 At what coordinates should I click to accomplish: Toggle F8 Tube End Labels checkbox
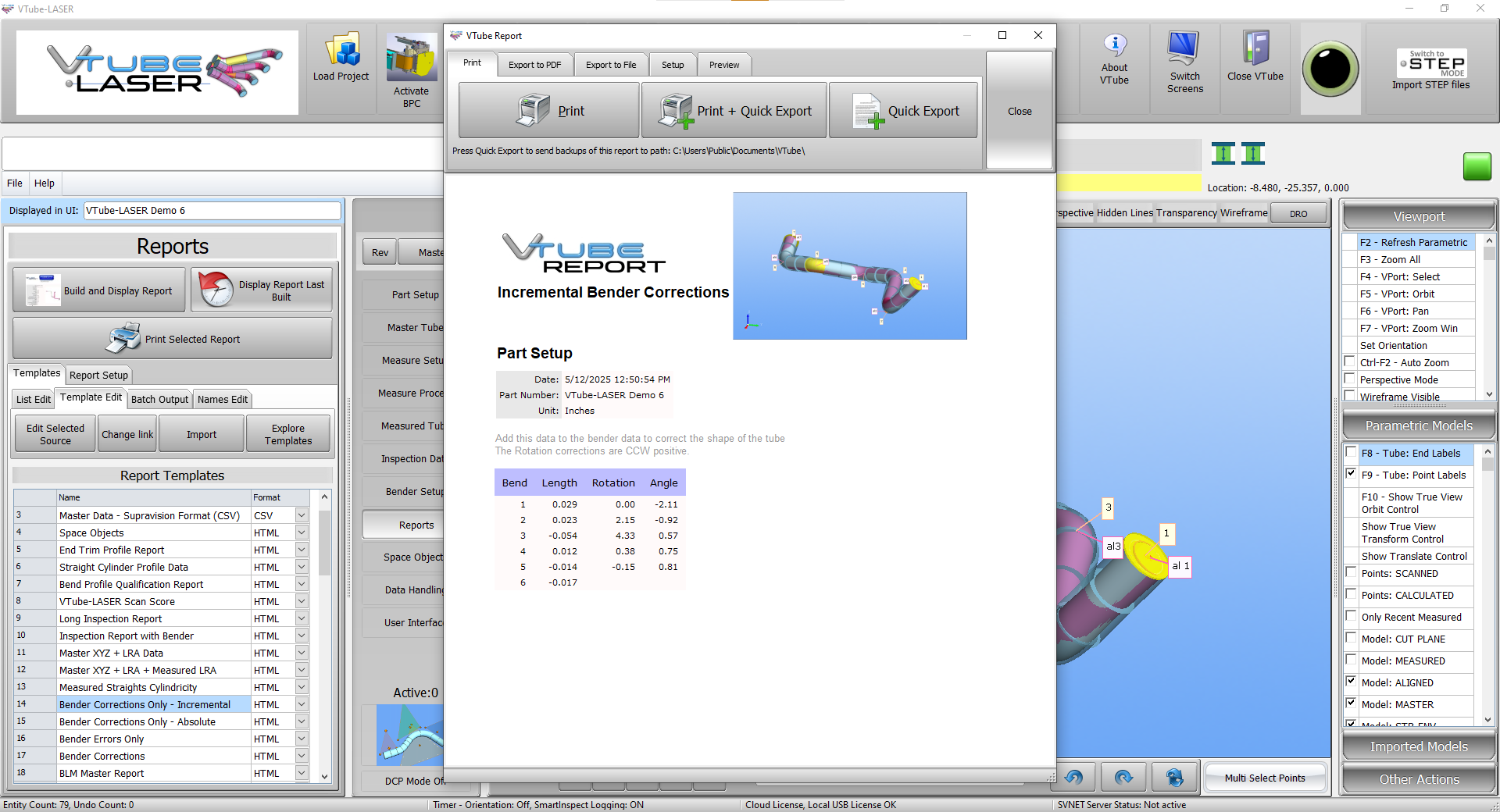point(1352,452)
